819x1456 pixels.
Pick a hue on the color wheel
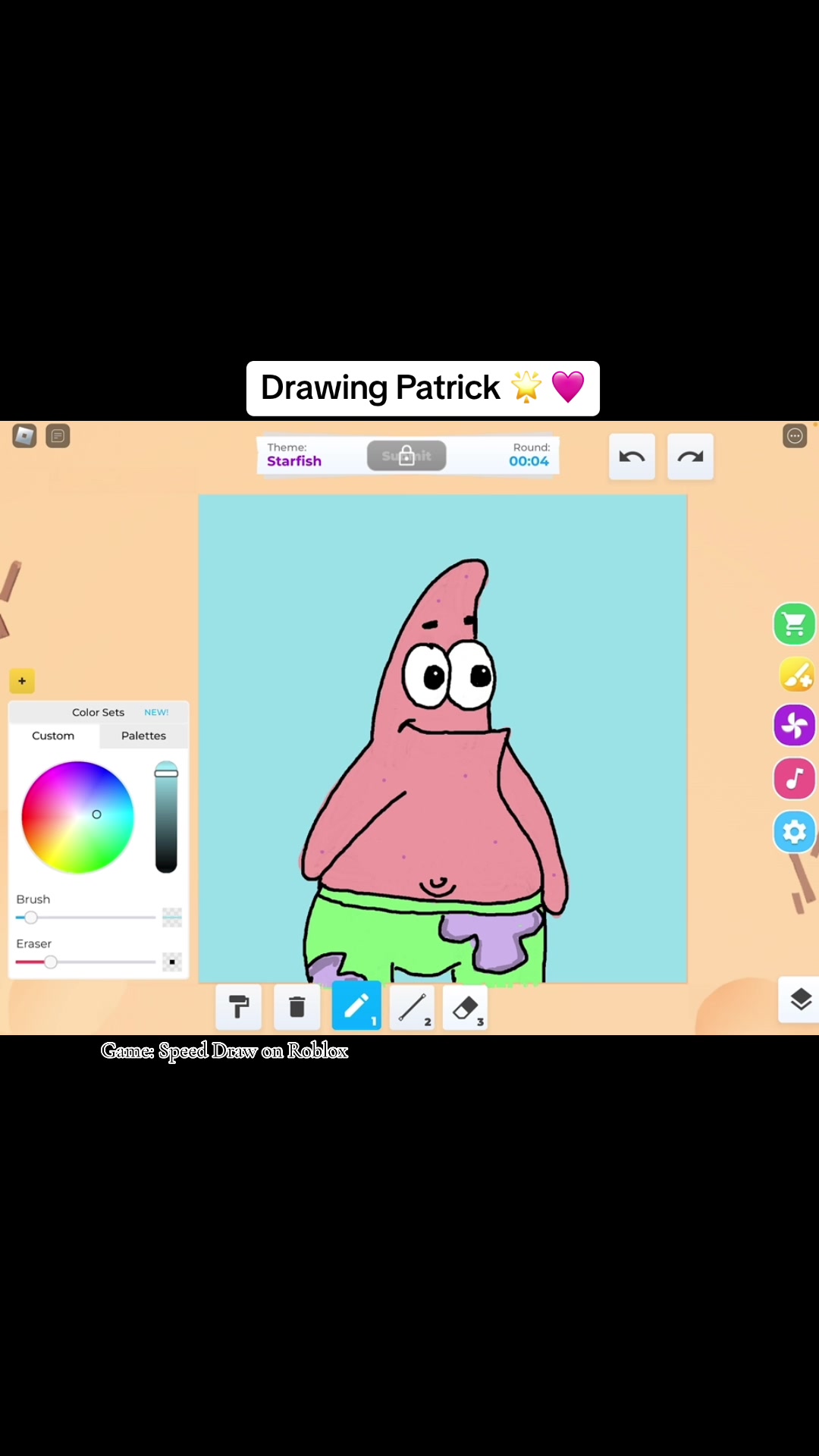(77, 817)
